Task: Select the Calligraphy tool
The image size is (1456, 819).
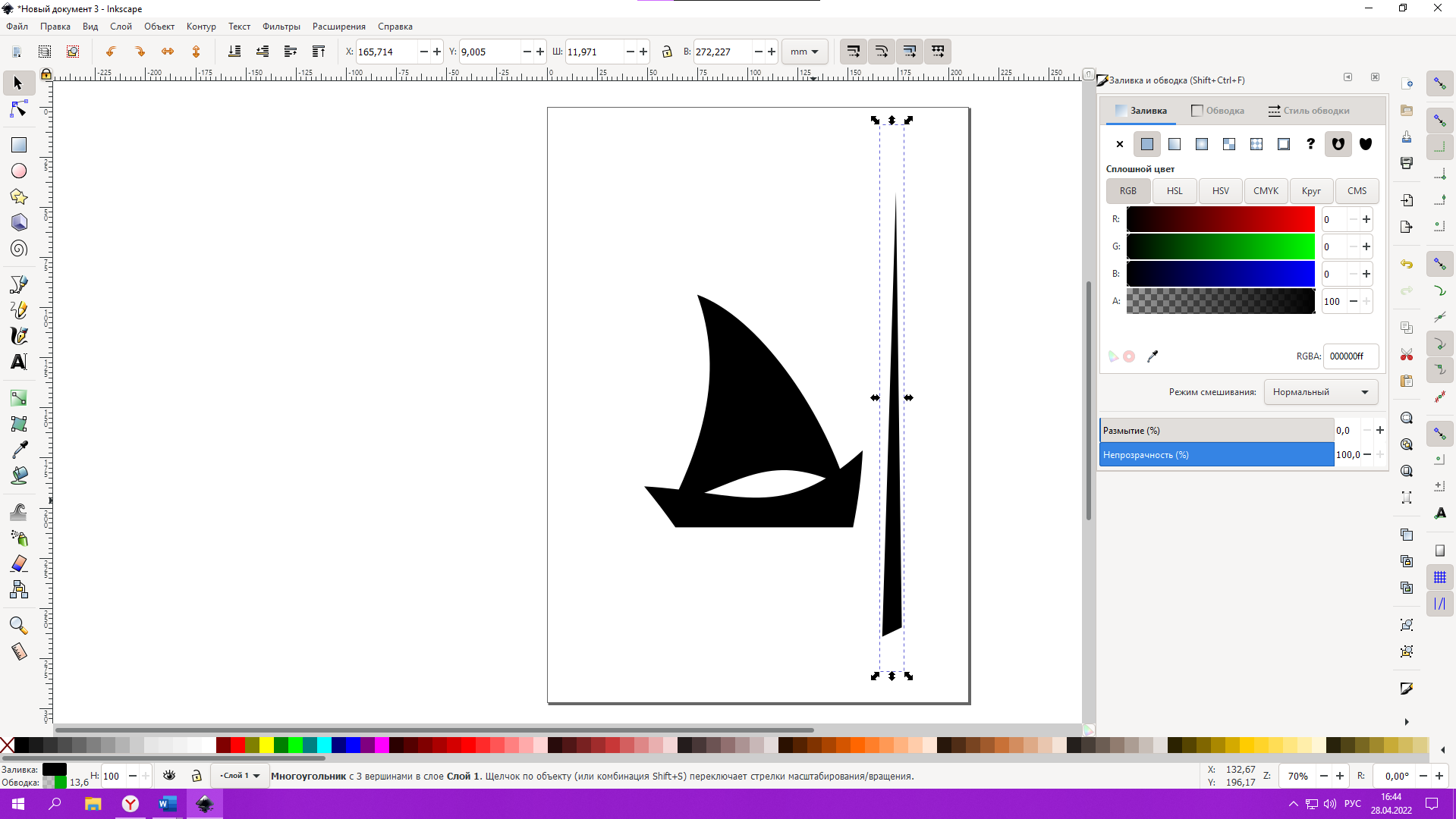Action: [18, 335]
